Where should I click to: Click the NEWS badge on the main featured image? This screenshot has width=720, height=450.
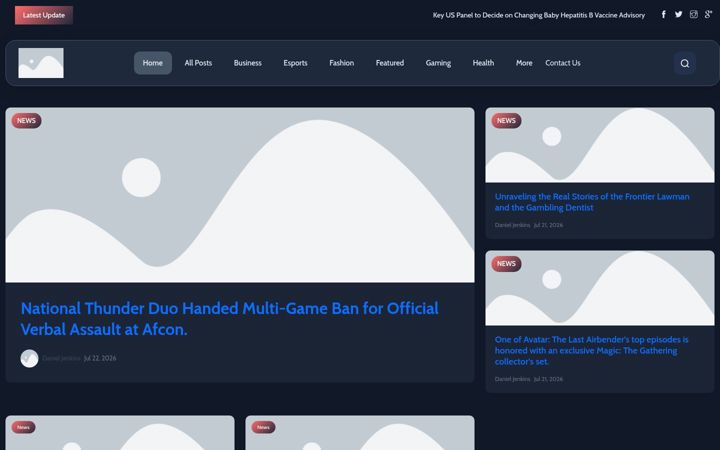tap(27, 121)
